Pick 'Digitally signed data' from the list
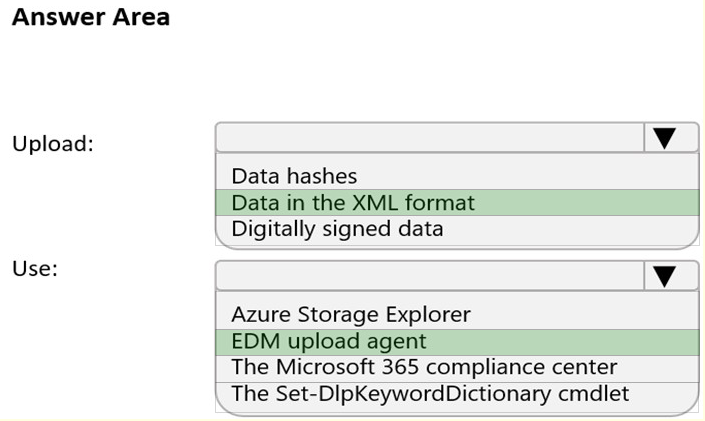Image resolution: width=705 pixels, height=421 pixels. (337, 229)
